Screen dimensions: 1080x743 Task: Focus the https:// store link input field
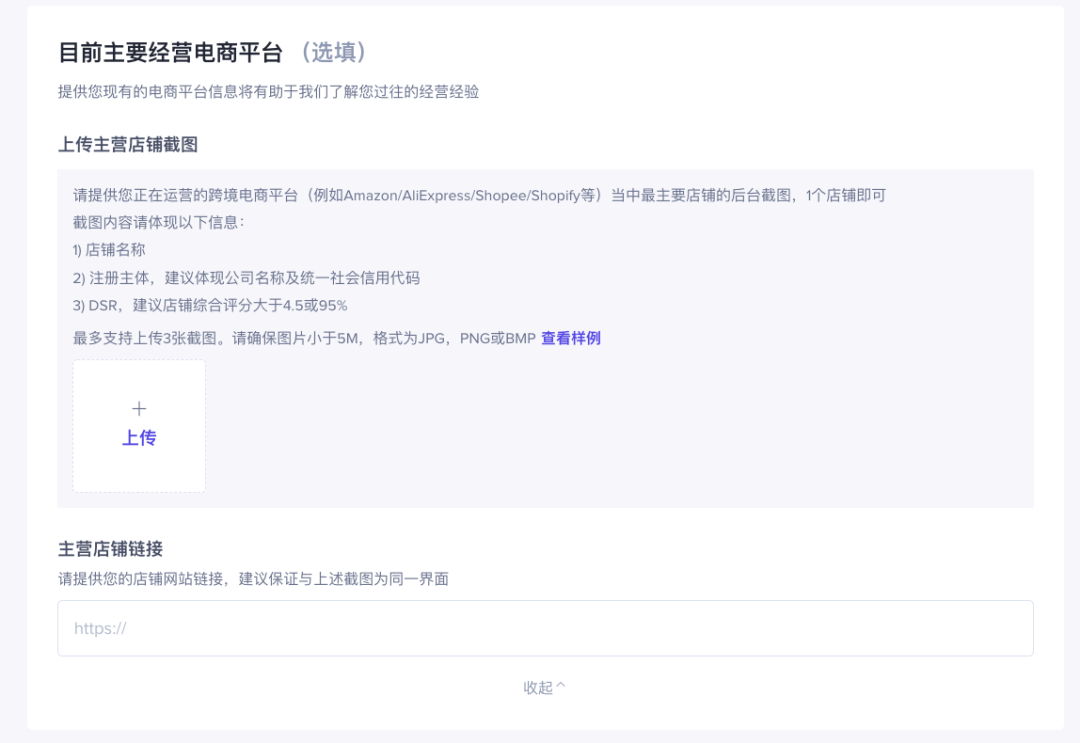[545, 628]
